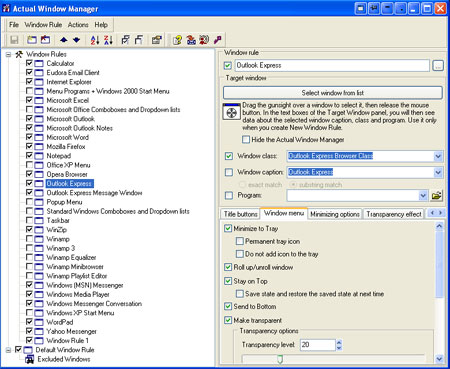Select the substring match radio button

point(293,184)
